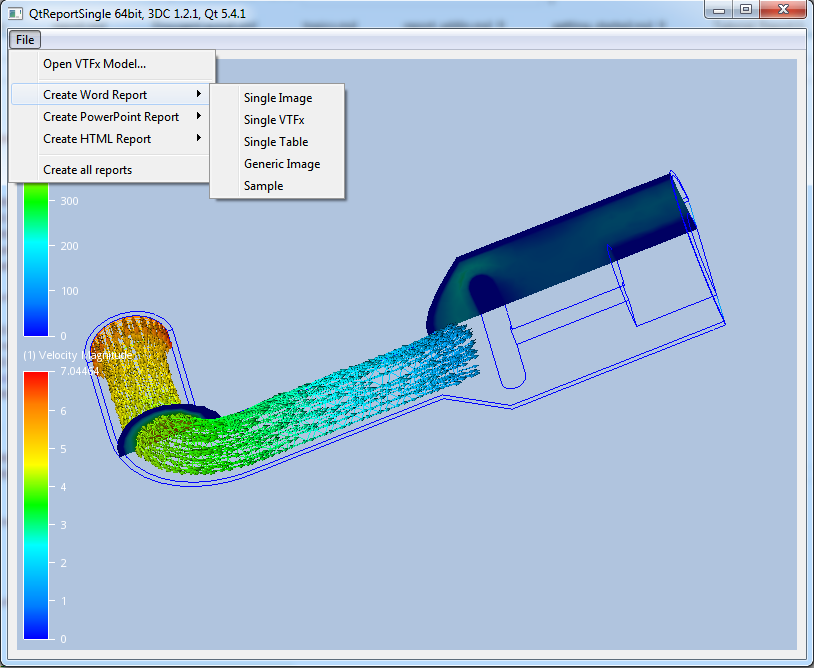
Task: Pick Single Image from the submenu
Action: click(x=278, y=98)
